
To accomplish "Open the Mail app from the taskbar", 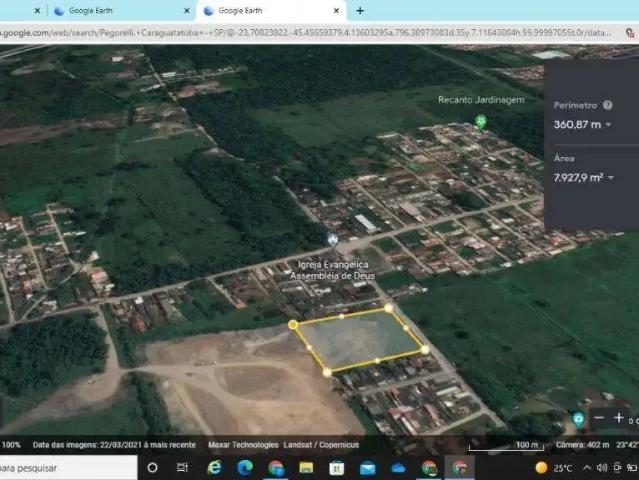I will click(x=368, y=468).
